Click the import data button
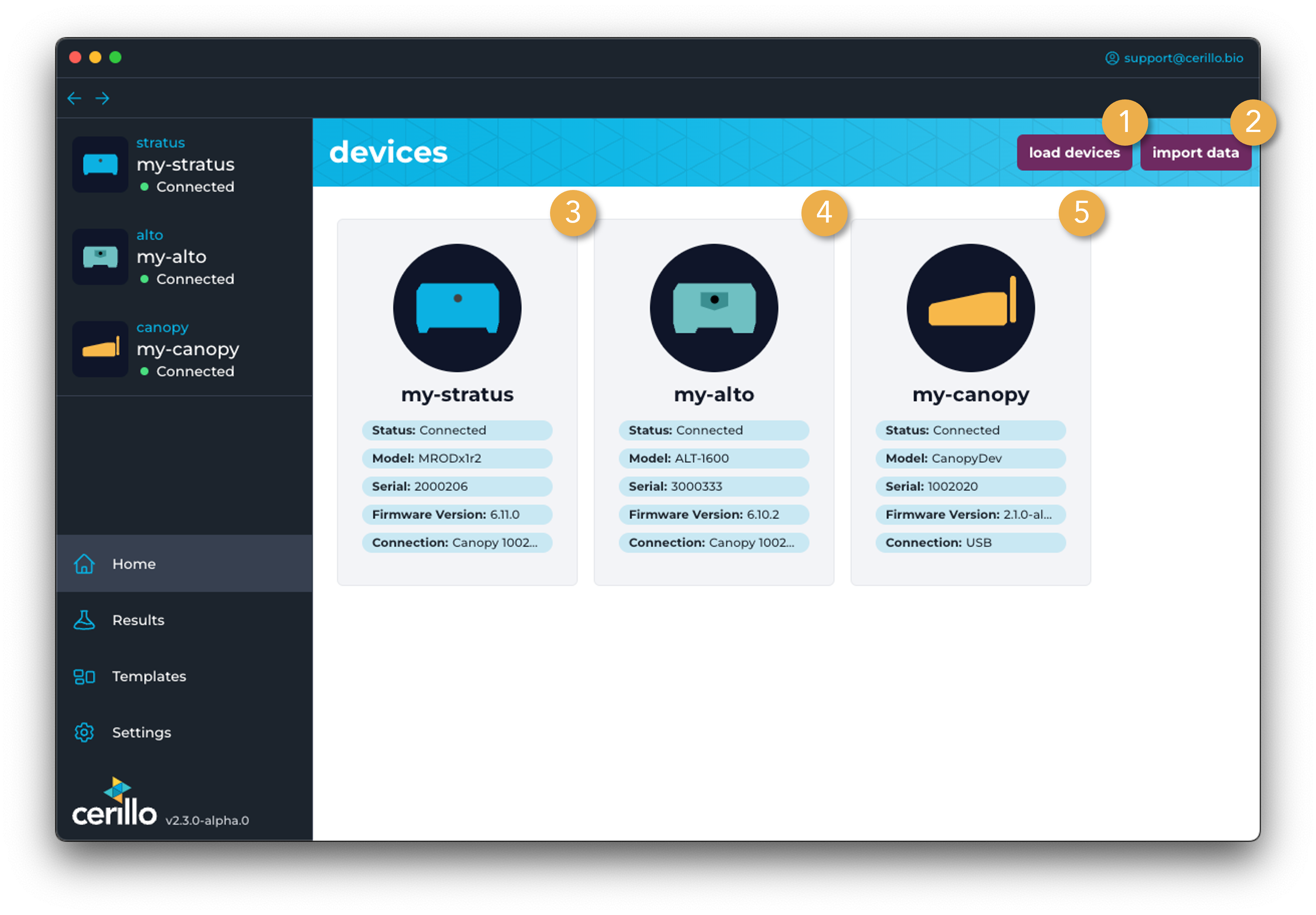Viewport: 1316px width, 915px height. coord(1195,152)
